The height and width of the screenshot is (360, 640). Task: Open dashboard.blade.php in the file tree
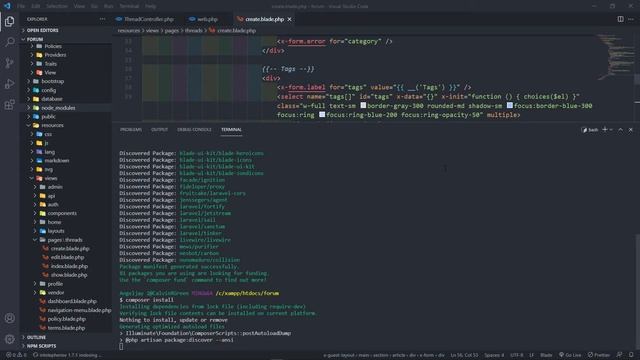(72, 301)
